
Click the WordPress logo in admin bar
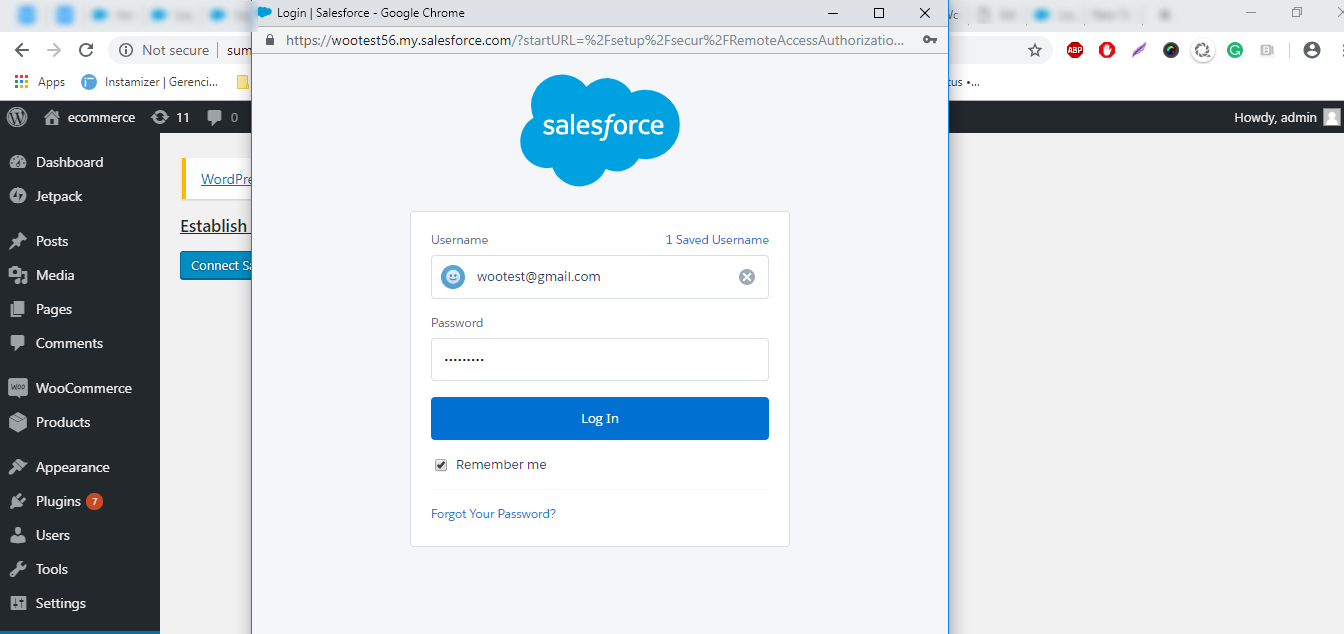tap(17, 117)
